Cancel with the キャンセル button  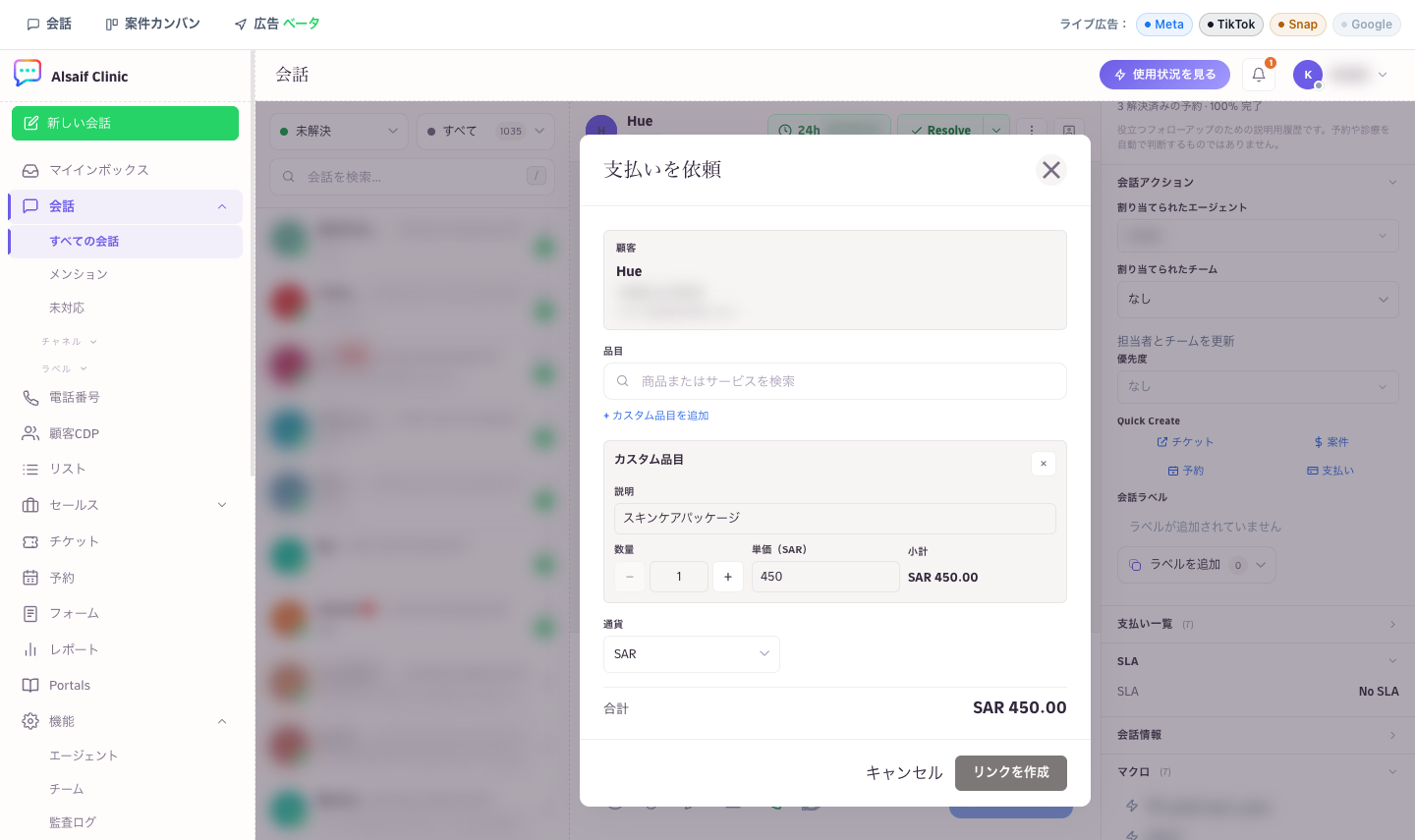pos(904,773)
